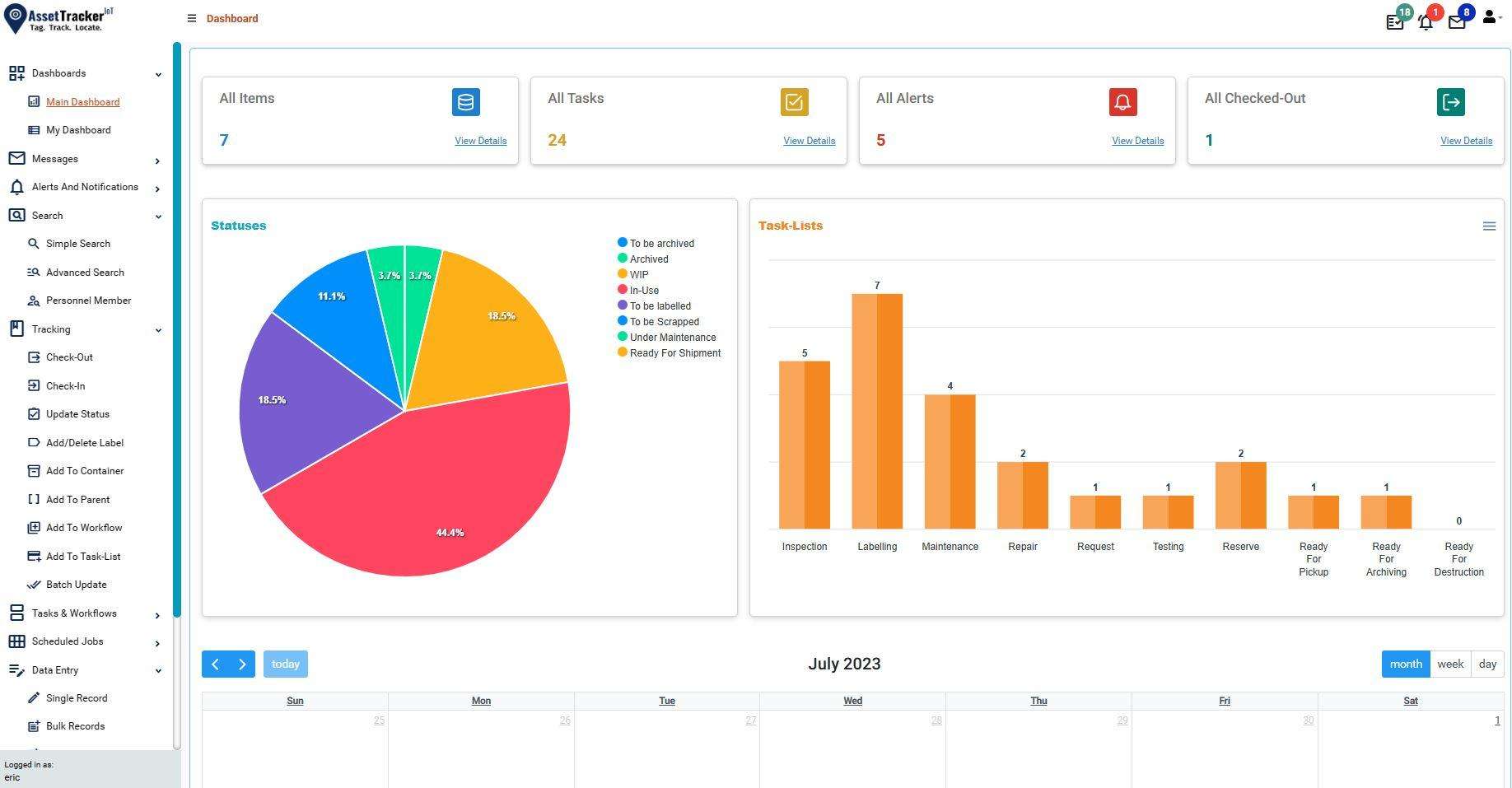The image size is (1512, 788).
Task: Click the today calendar button
Action: coord(285,664)
